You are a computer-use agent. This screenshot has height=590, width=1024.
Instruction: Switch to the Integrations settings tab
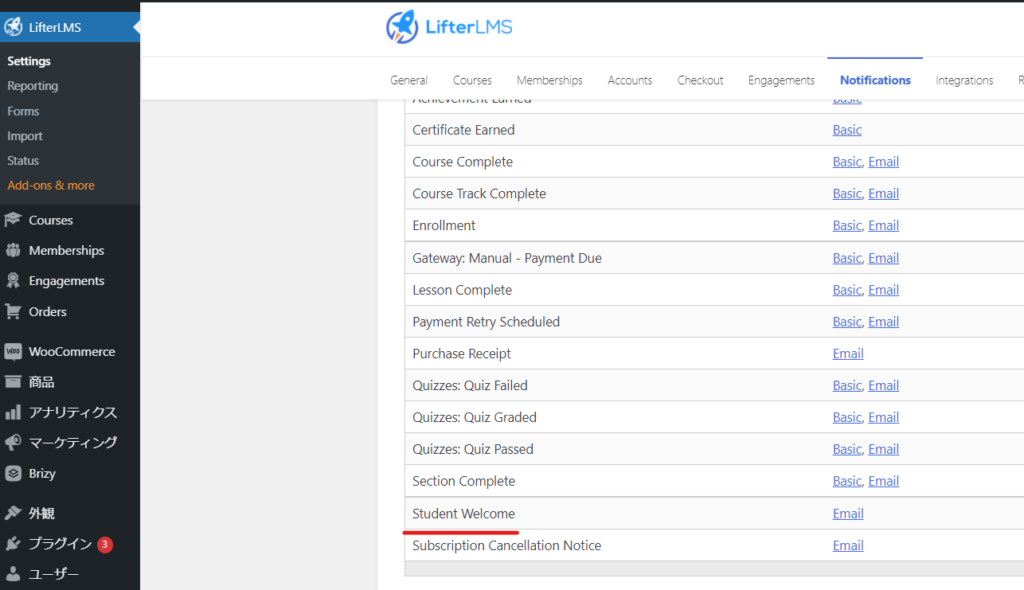pos(964,80)
